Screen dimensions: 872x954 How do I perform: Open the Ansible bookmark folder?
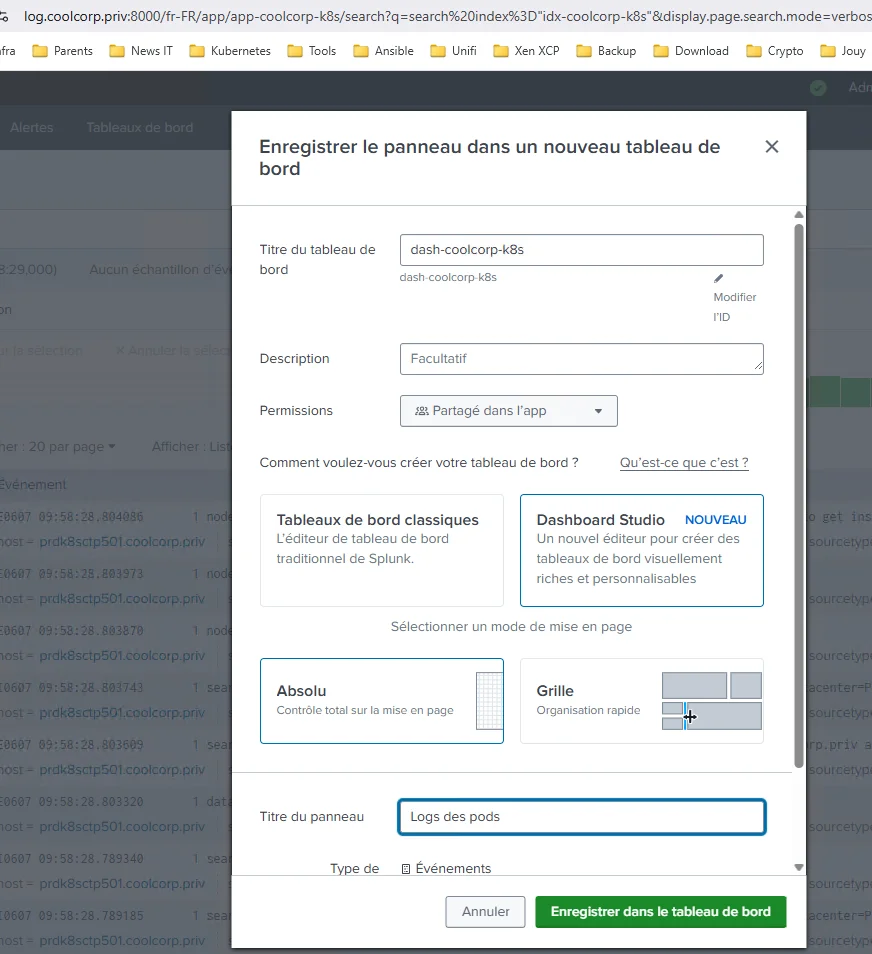tap(383, 51)
